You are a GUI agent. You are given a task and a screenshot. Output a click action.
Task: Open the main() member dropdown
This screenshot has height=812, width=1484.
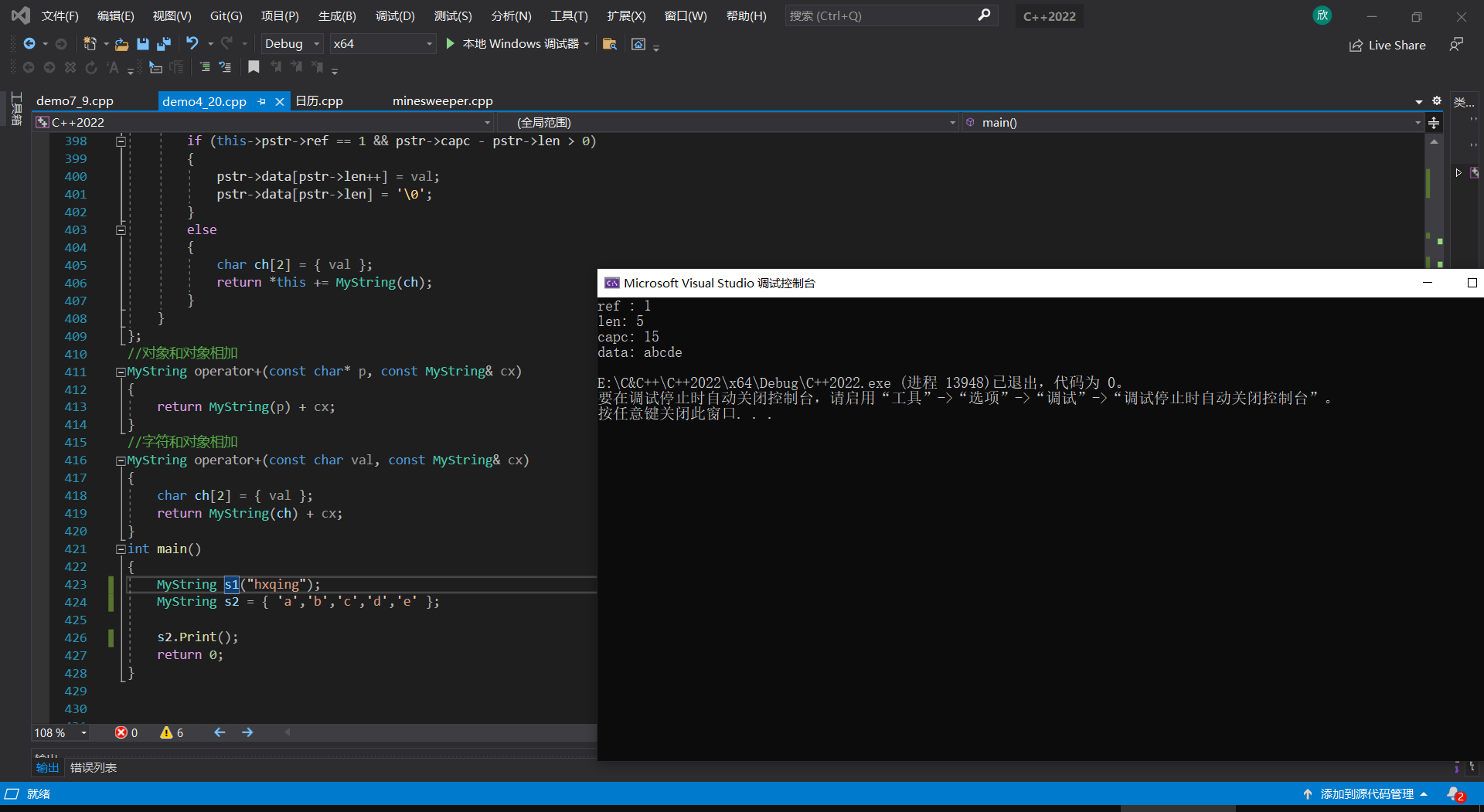(1193, 123)
